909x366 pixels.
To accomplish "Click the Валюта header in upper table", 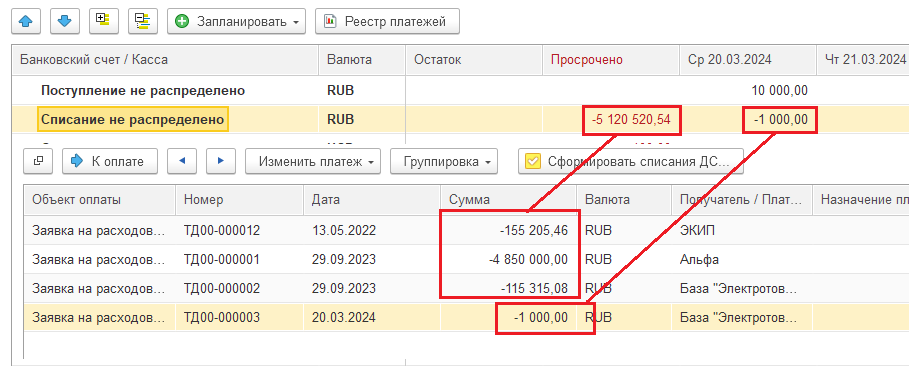I will click(362, 60).
